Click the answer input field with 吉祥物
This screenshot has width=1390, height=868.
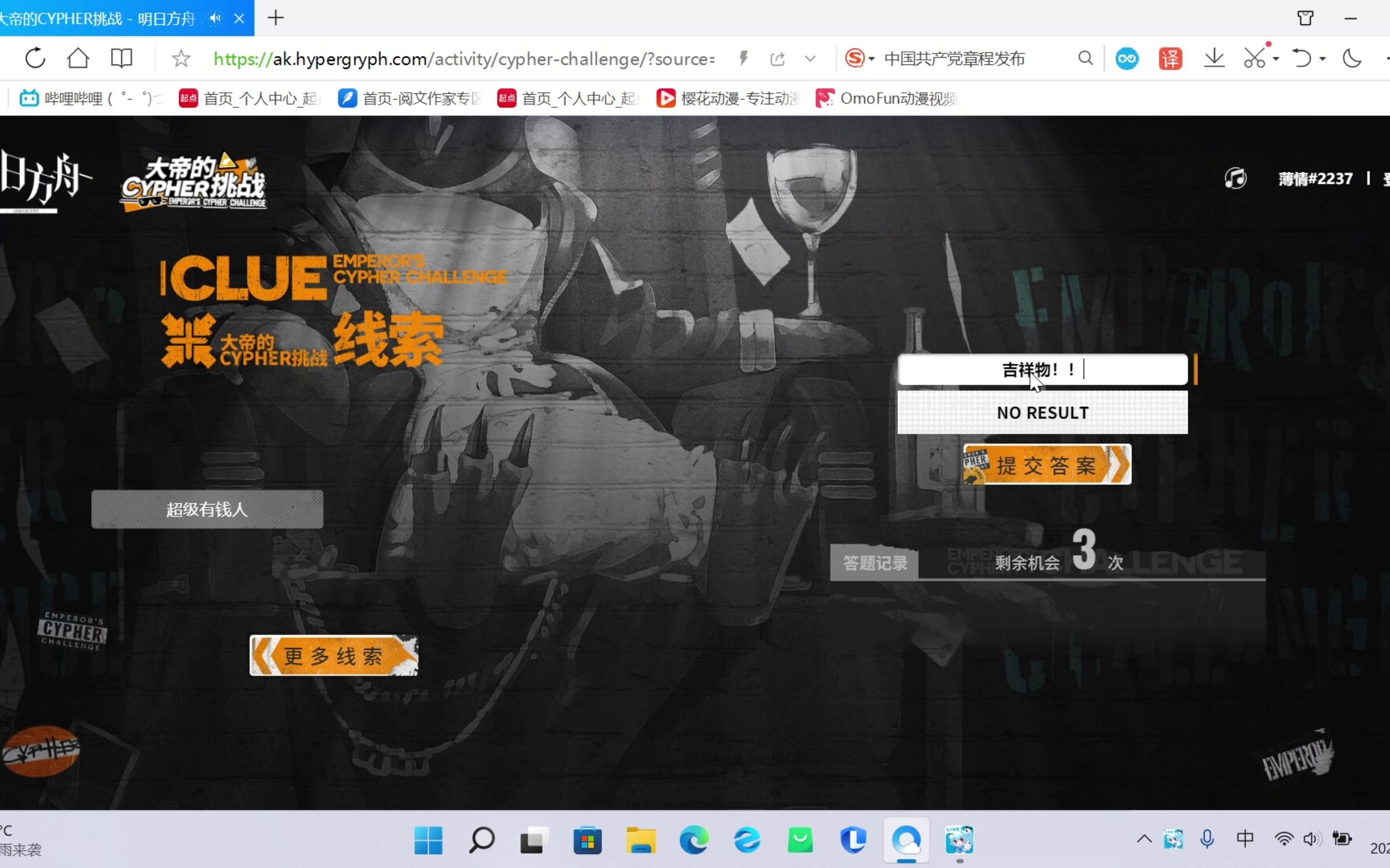1042,370
